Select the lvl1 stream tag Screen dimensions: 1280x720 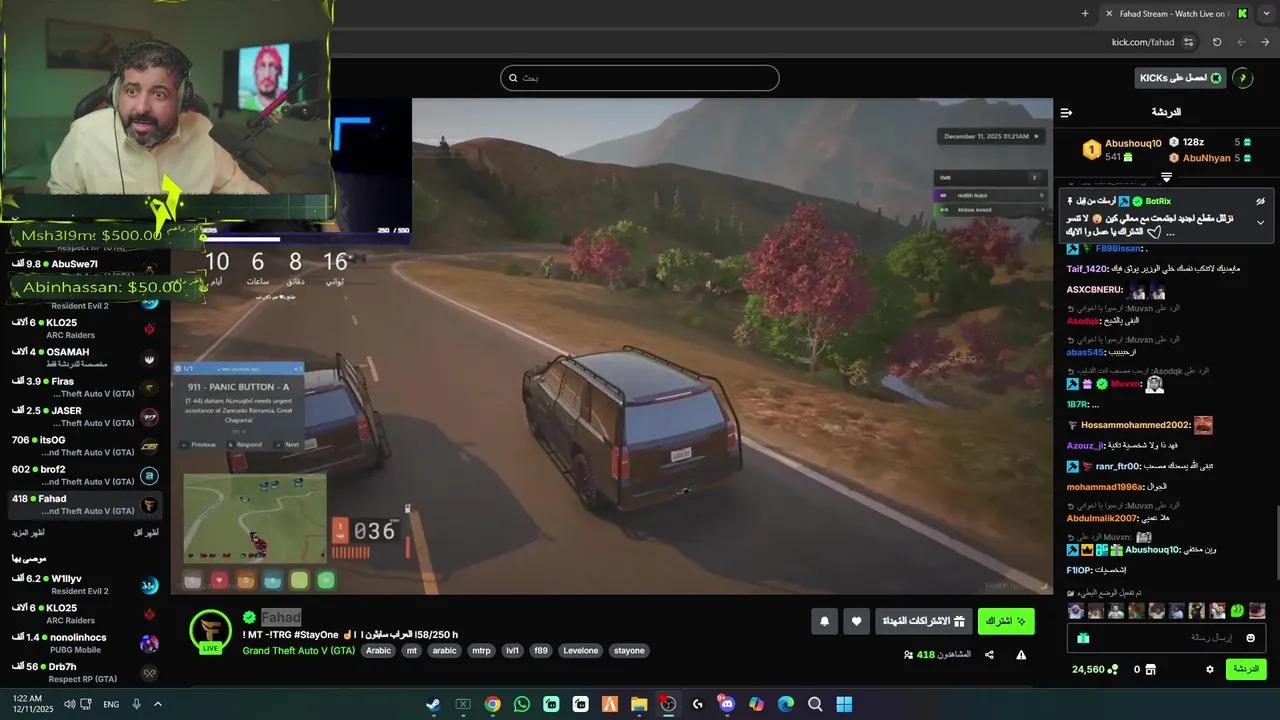click(513, 650)
